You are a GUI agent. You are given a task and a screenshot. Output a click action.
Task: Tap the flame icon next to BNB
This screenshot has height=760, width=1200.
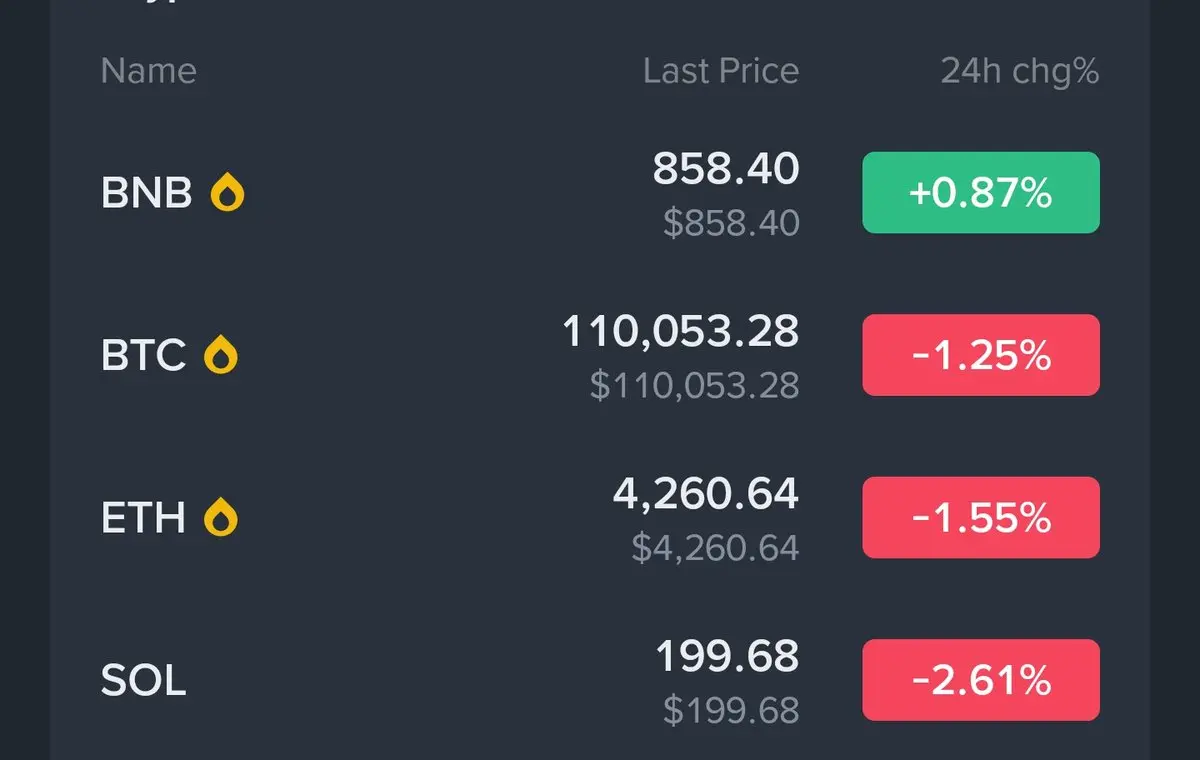(227, 192)
